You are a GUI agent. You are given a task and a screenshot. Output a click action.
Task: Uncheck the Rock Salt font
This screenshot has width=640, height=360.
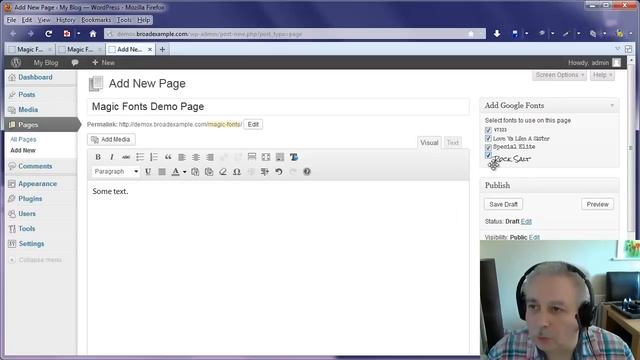click(488, 156)
